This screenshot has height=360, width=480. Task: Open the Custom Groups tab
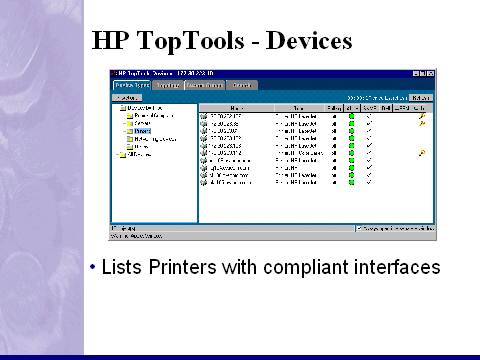point(205,86)
